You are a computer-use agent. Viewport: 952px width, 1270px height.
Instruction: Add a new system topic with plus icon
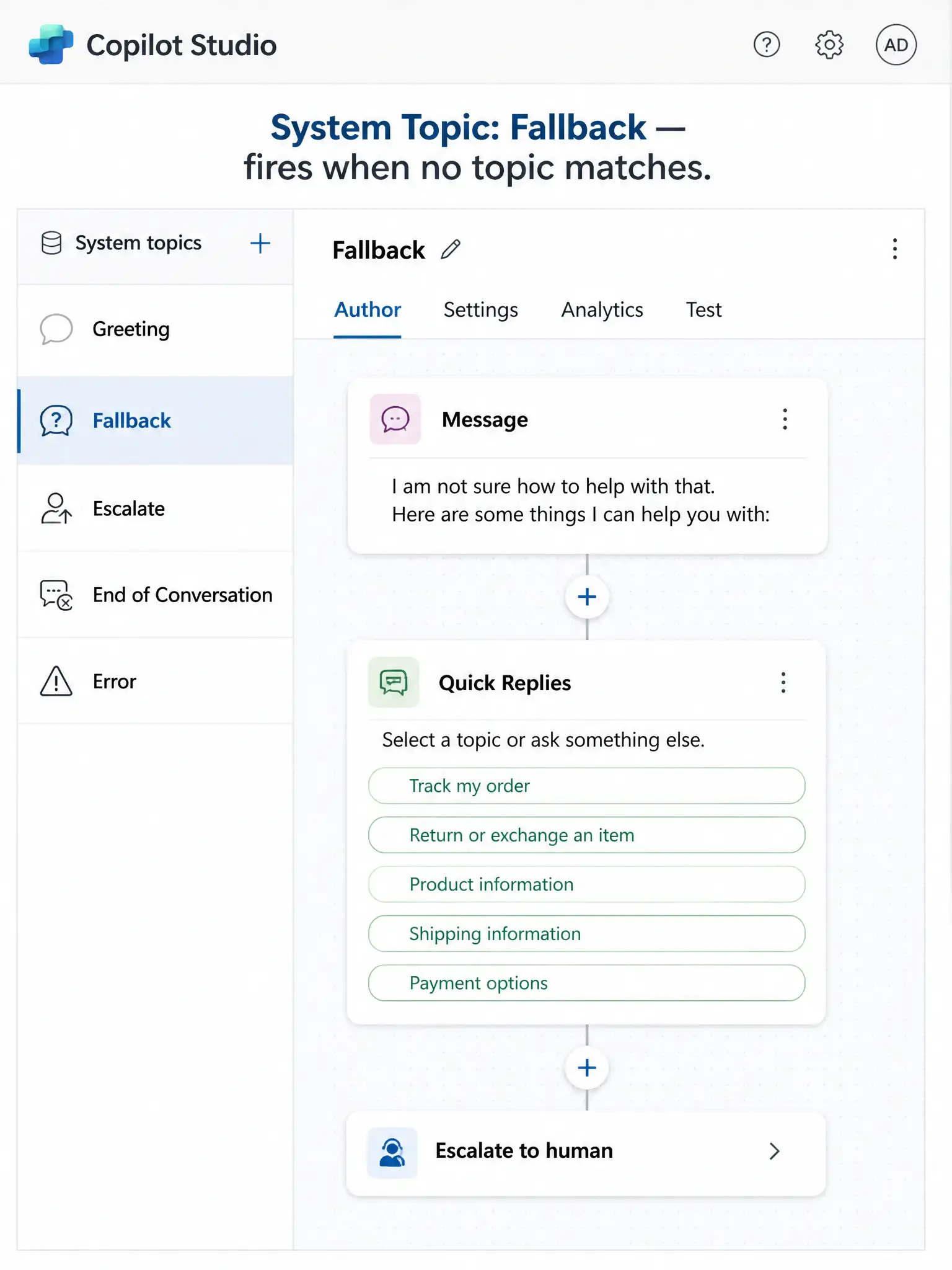coord(260,243)
